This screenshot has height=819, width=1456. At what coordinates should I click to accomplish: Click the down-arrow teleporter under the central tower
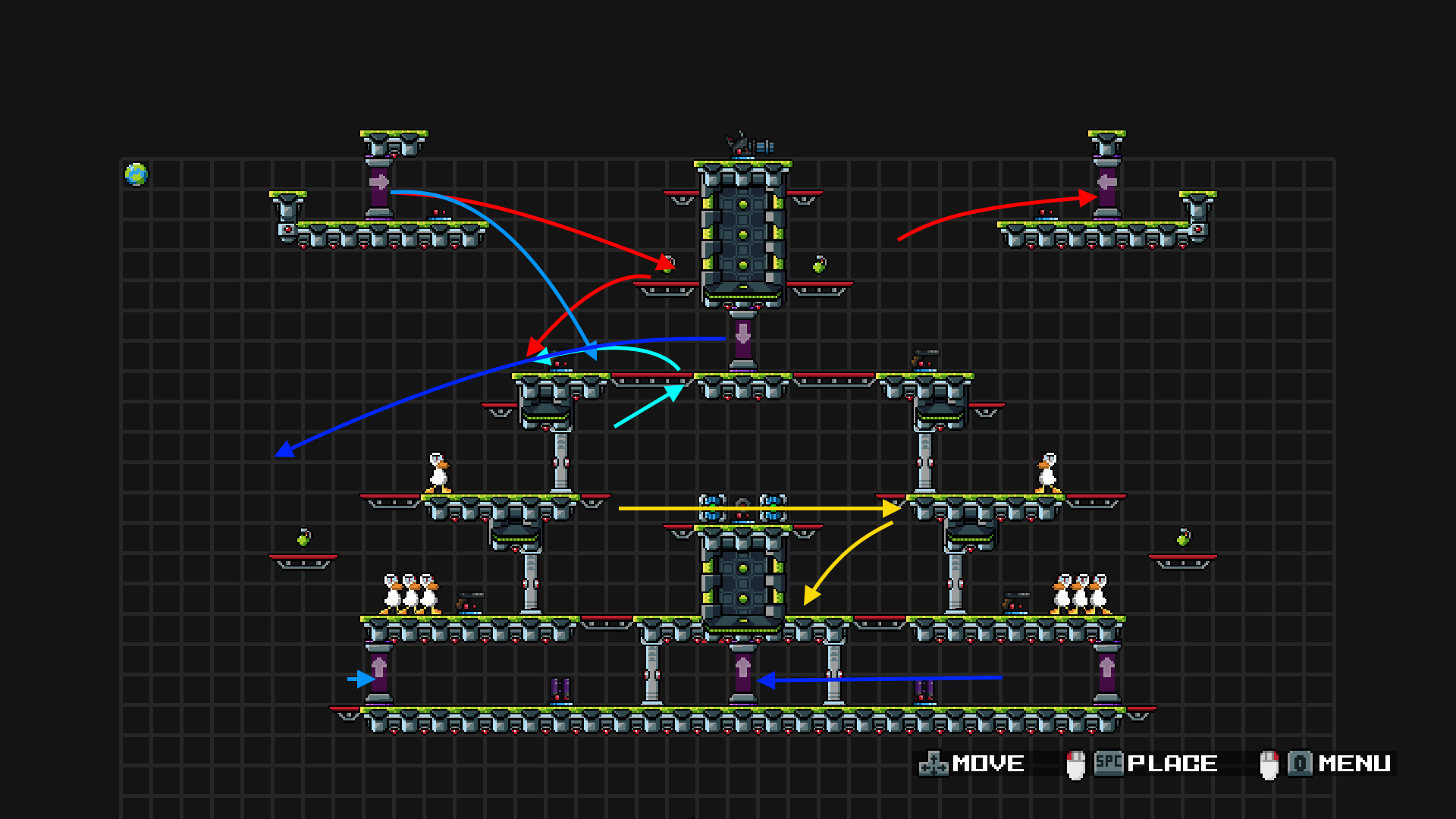click(x=742, y=340)
